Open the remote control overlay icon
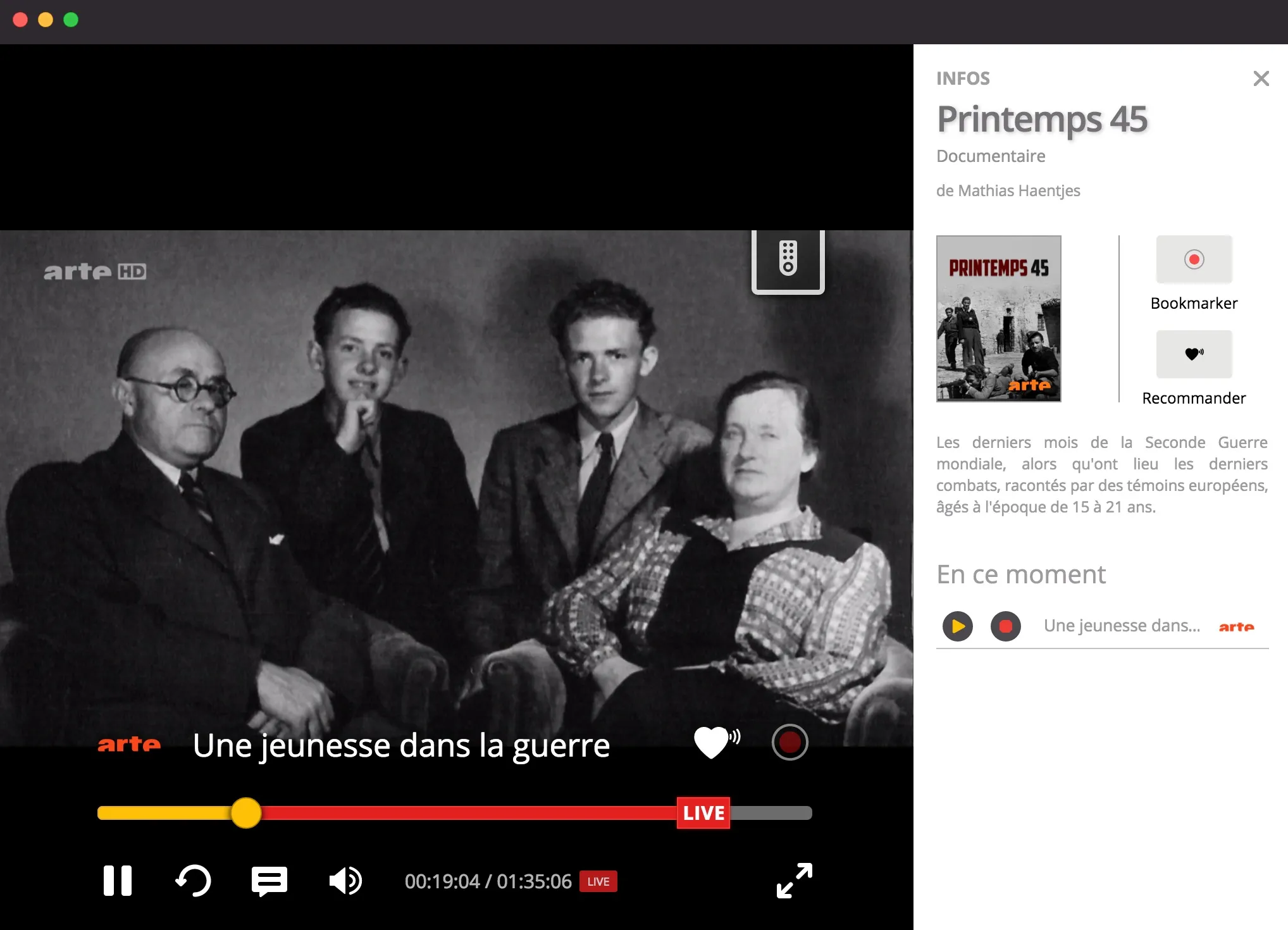The image size is (1288, 930). pyautogui.click(x=788, y=261)
